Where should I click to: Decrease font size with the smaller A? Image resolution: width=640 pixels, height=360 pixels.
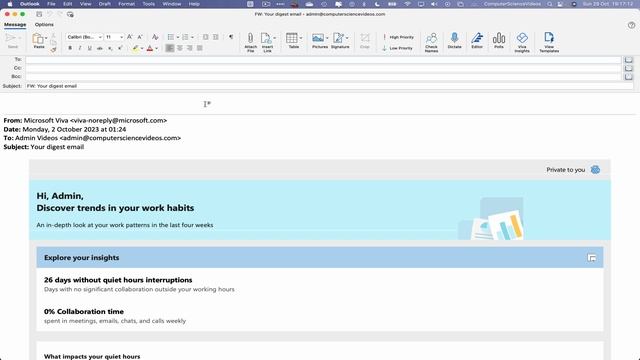coord(140,37)
